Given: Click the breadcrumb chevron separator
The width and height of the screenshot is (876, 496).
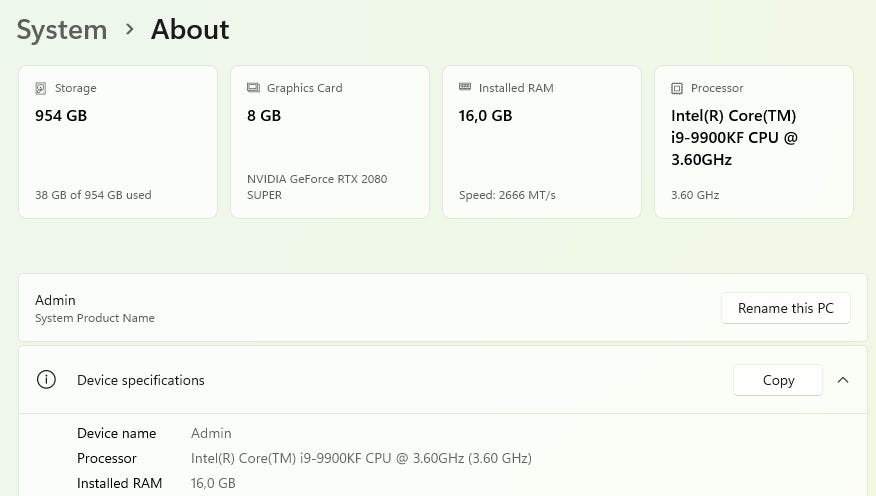Looking at the screenshot, I should click(x=129, y=30).
